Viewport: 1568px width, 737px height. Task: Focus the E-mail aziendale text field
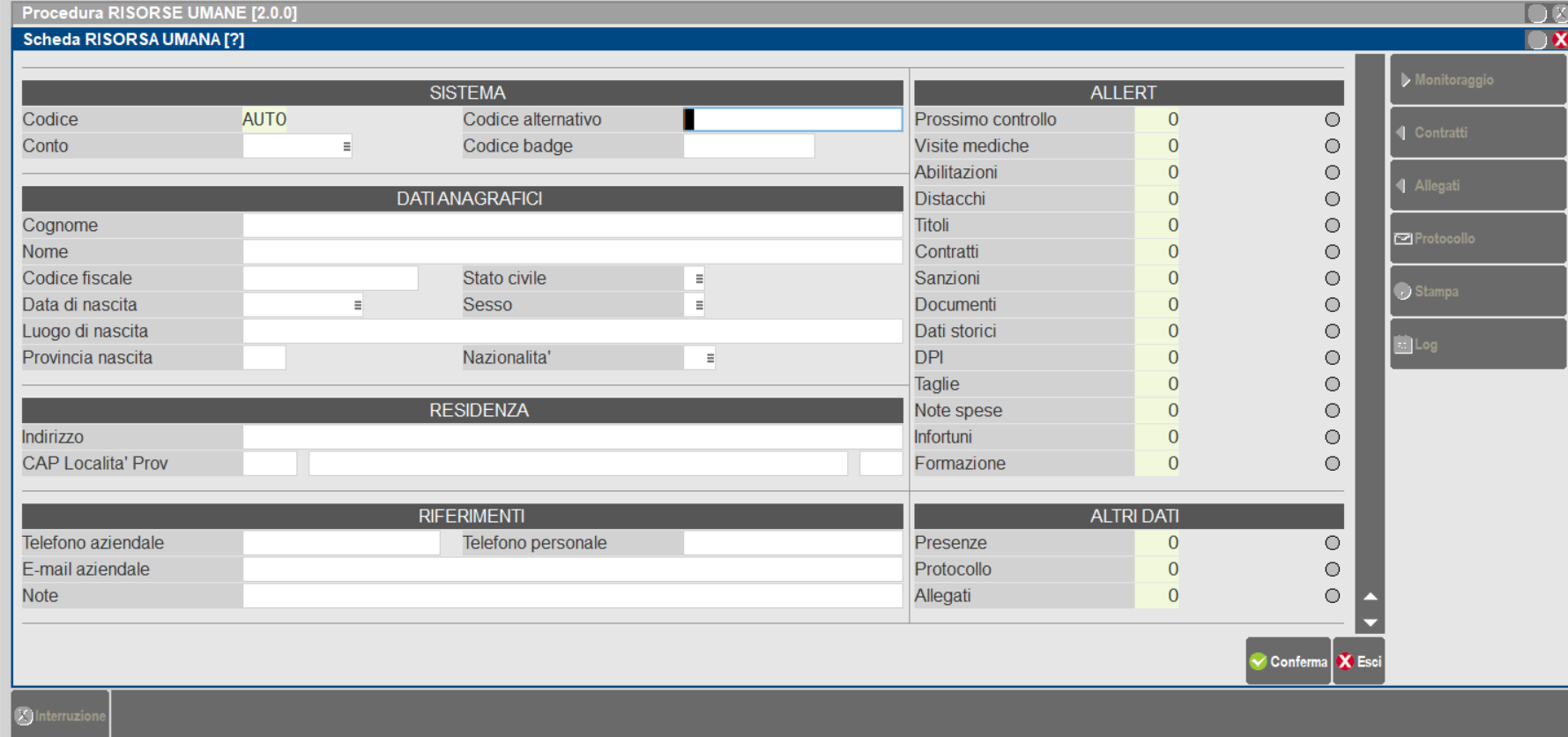(x=572, y=569)
